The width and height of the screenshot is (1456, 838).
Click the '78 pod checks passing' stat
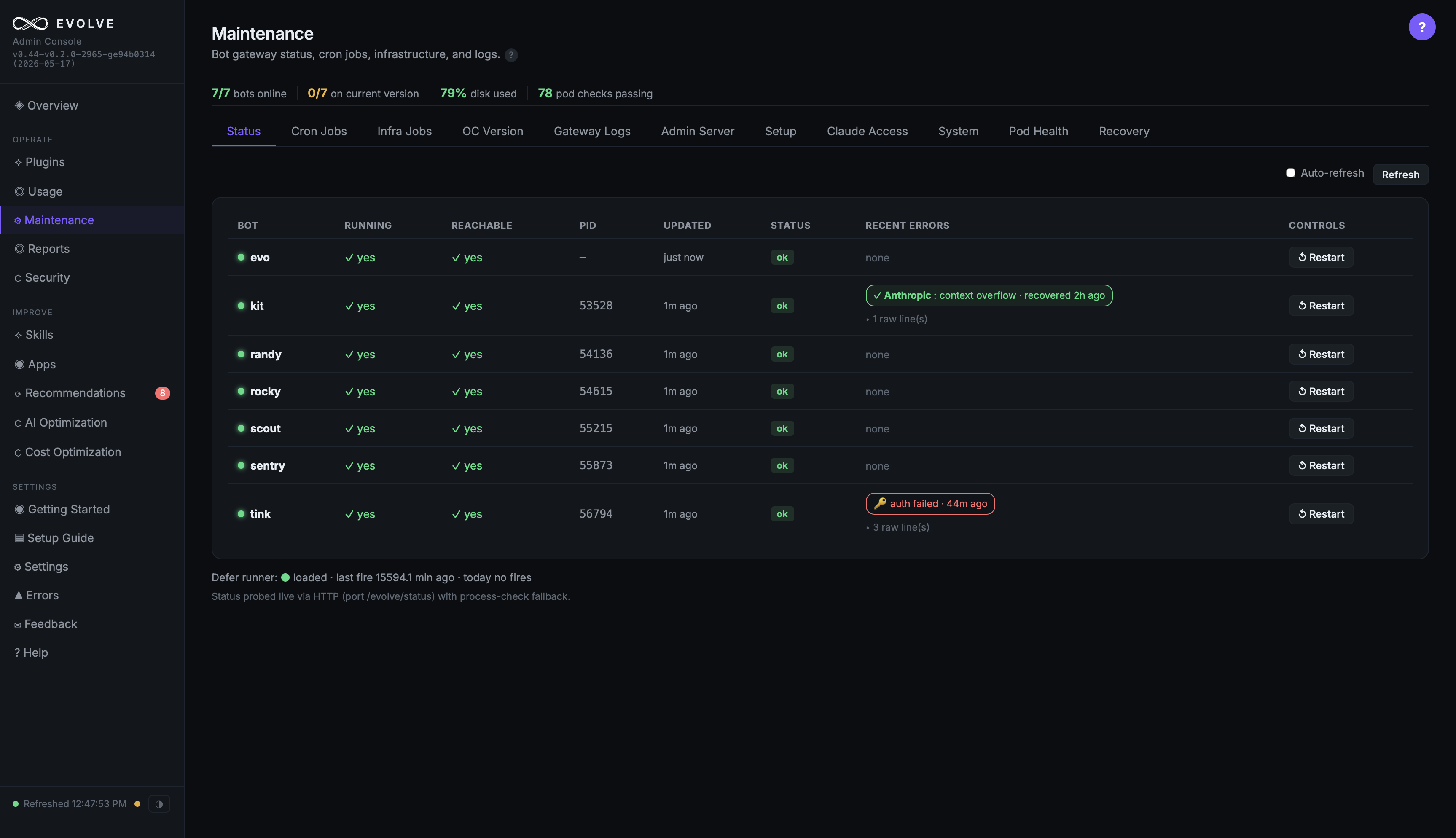pos(595,93)
